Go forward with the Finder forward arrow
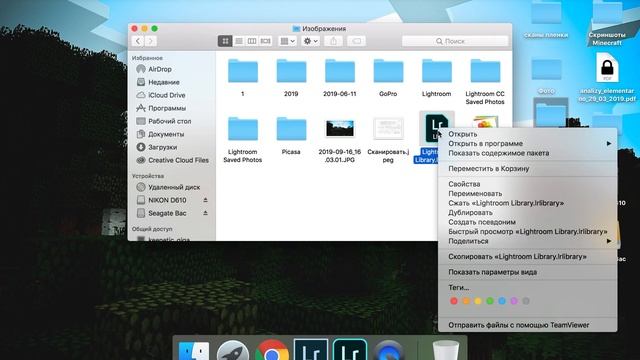This screenshot has width=640, height=360. pyautogui.click(x=151, y=41)
